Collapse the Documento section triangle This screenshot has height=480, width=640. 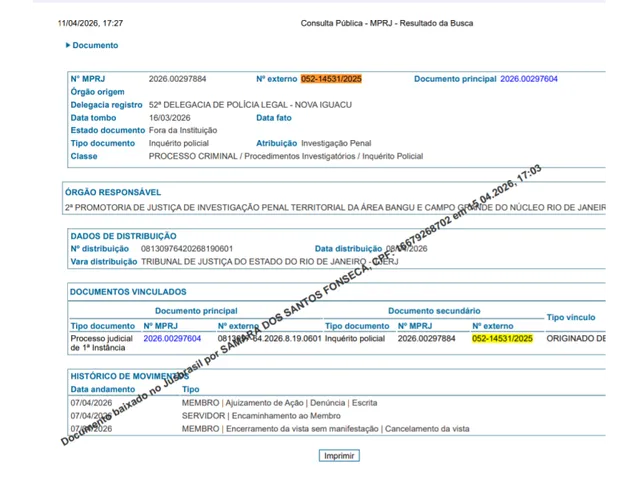tap(68, 45)
